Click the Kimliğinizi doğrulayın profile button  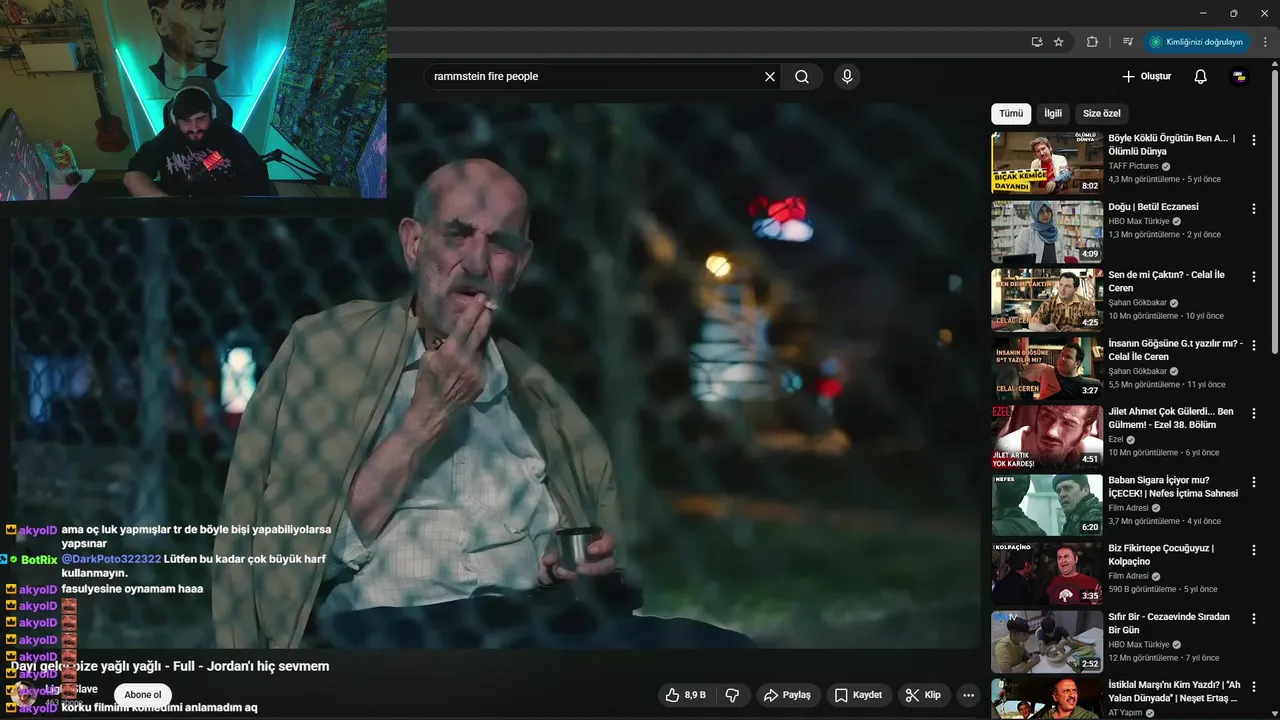1197,42
